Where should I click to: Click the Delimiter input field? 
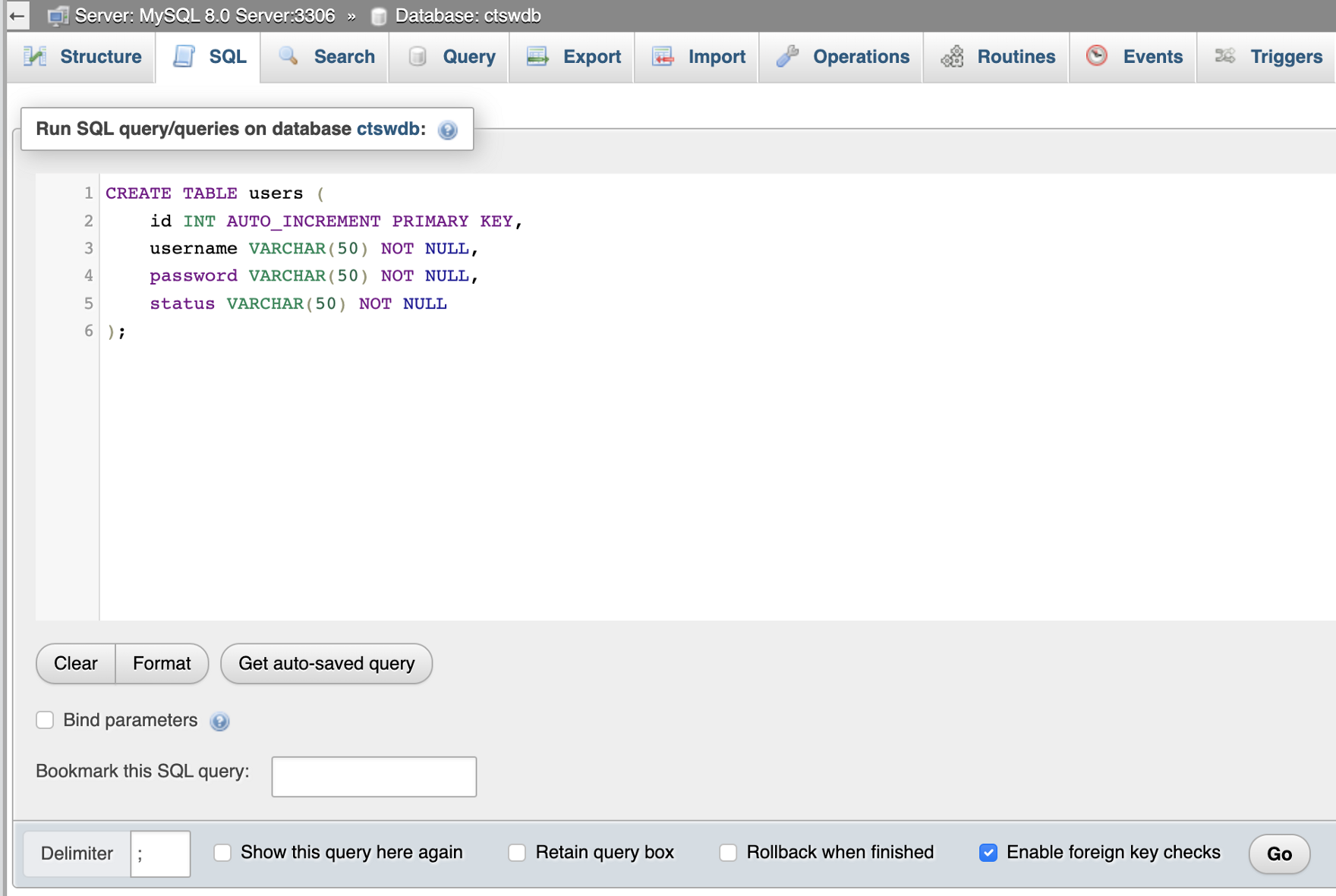tap(160, 854)
